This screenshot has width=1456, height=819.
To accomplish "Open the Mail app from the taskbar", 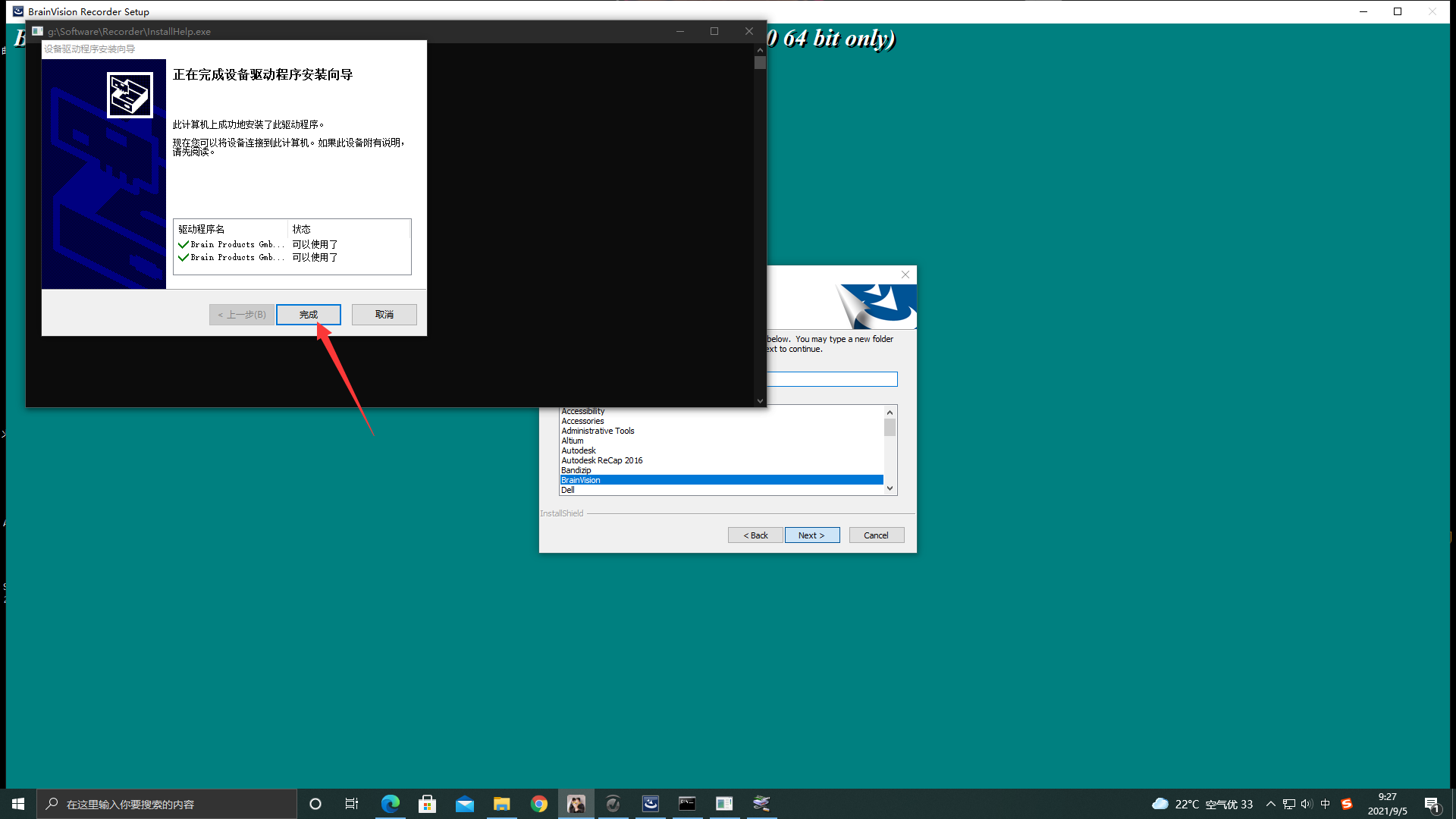I will pos(465,803).
